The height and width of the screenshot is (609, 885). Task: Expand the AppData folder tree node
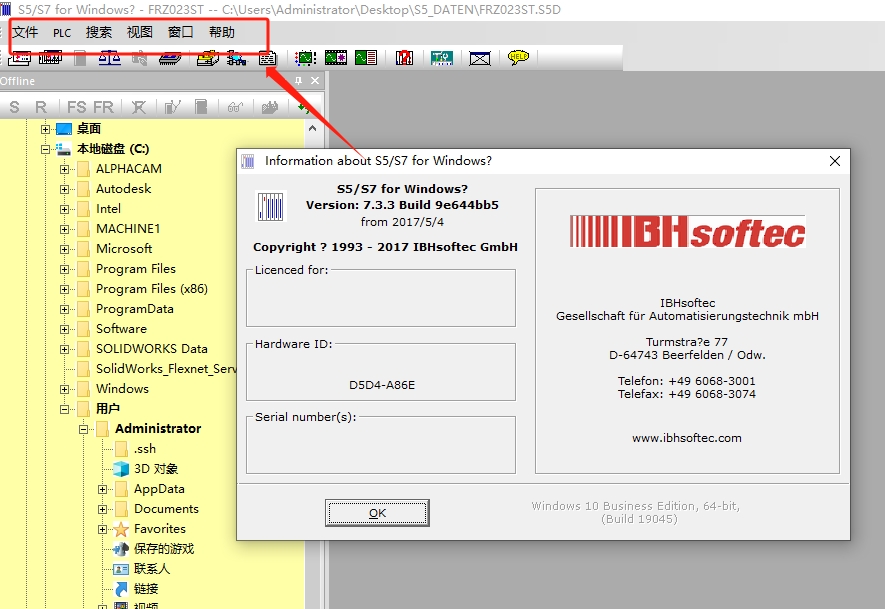[x=103, y=489]
